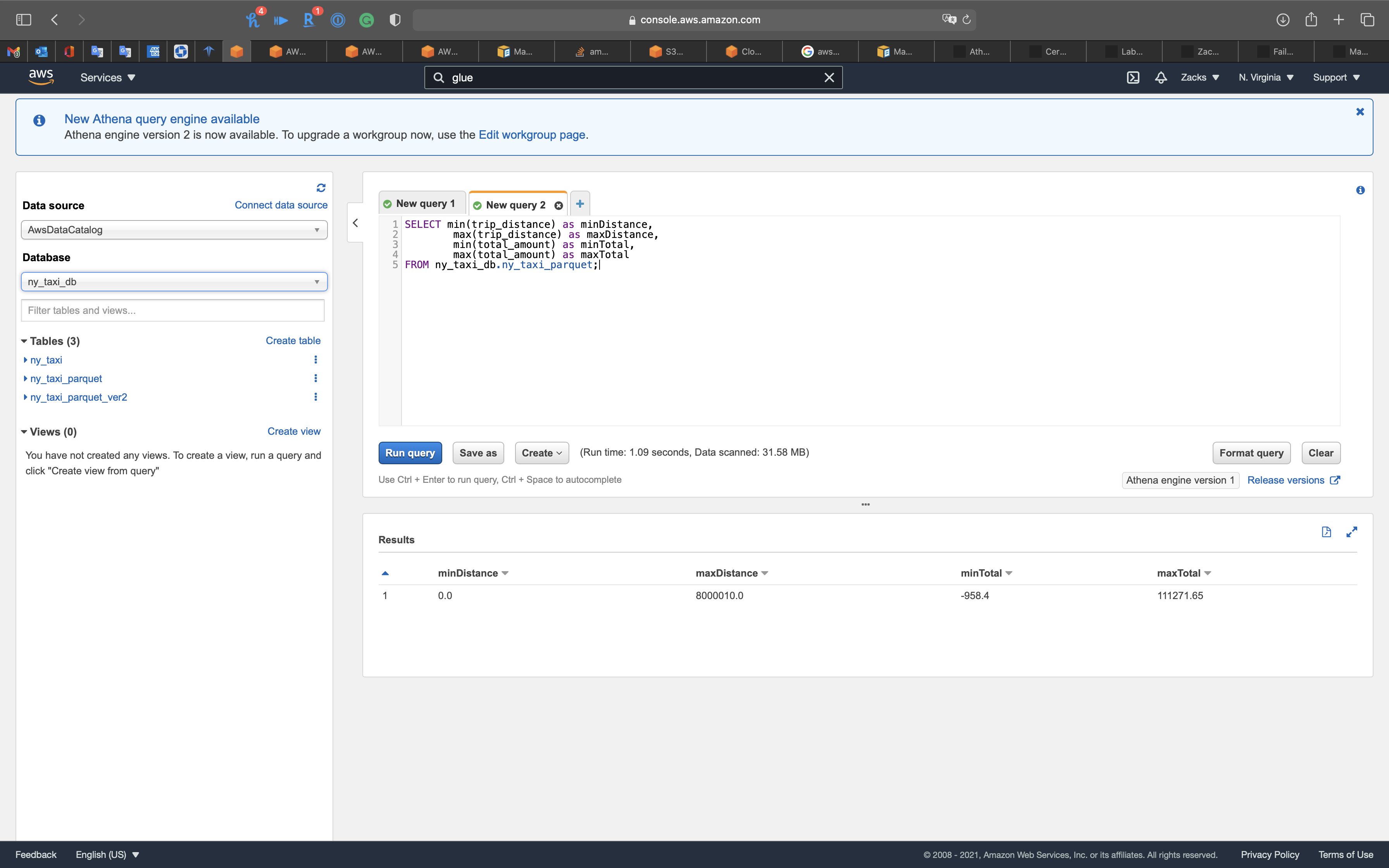Open the notifications bell icon

pyautogui.click(x=1161, y=77)
